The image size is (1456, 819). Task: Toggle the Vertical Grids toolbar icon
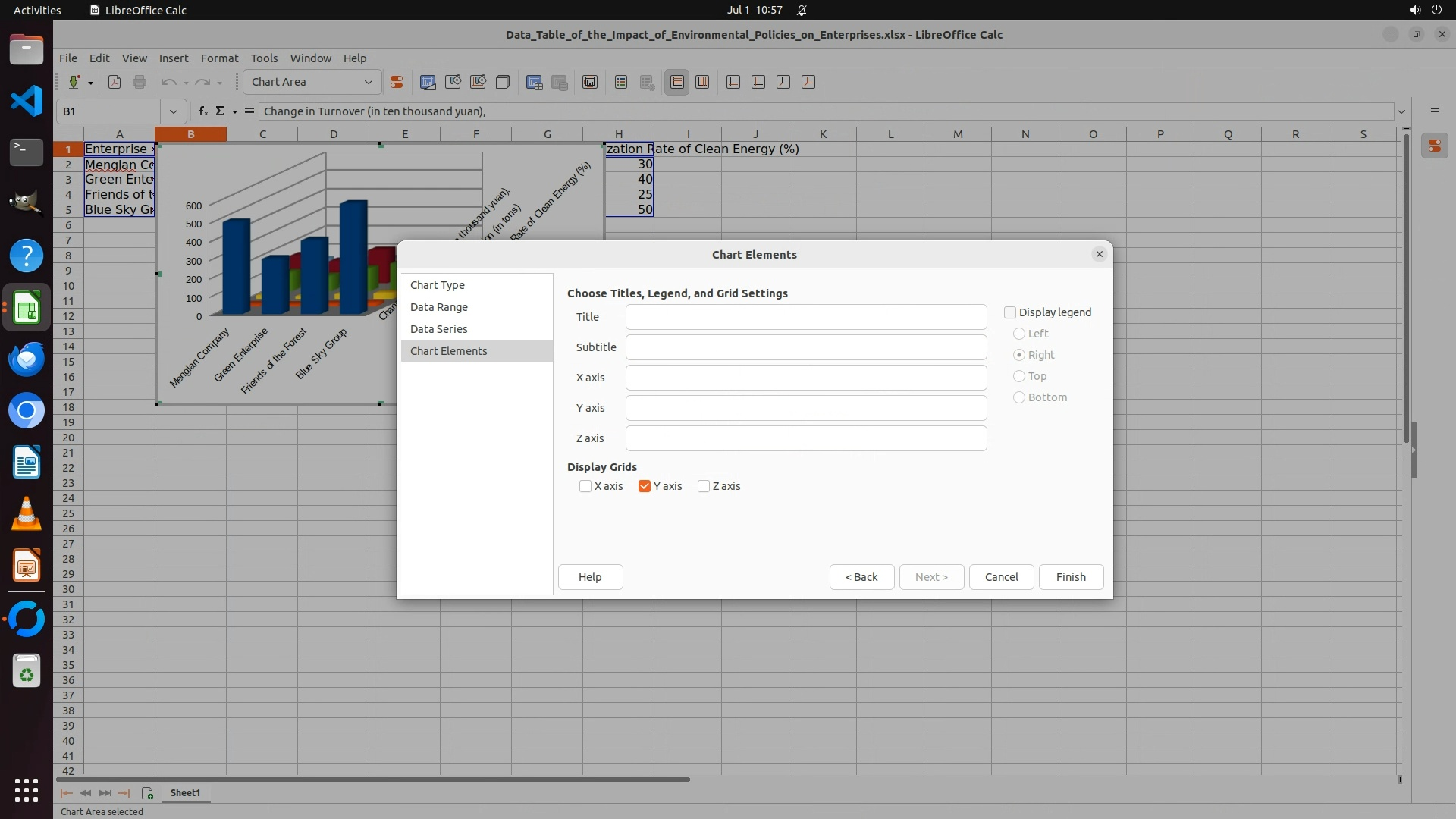pyautogui.click(x=702, y=82)
